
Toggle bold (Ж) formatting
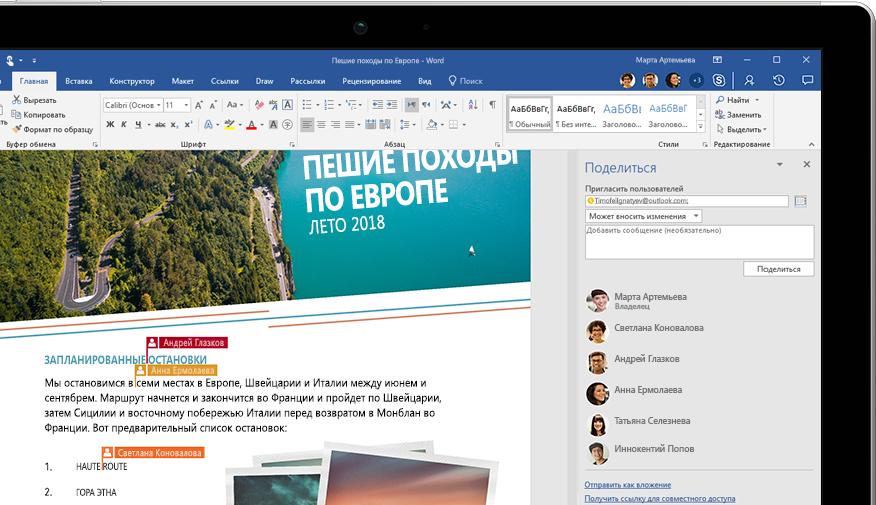point(110,125)
